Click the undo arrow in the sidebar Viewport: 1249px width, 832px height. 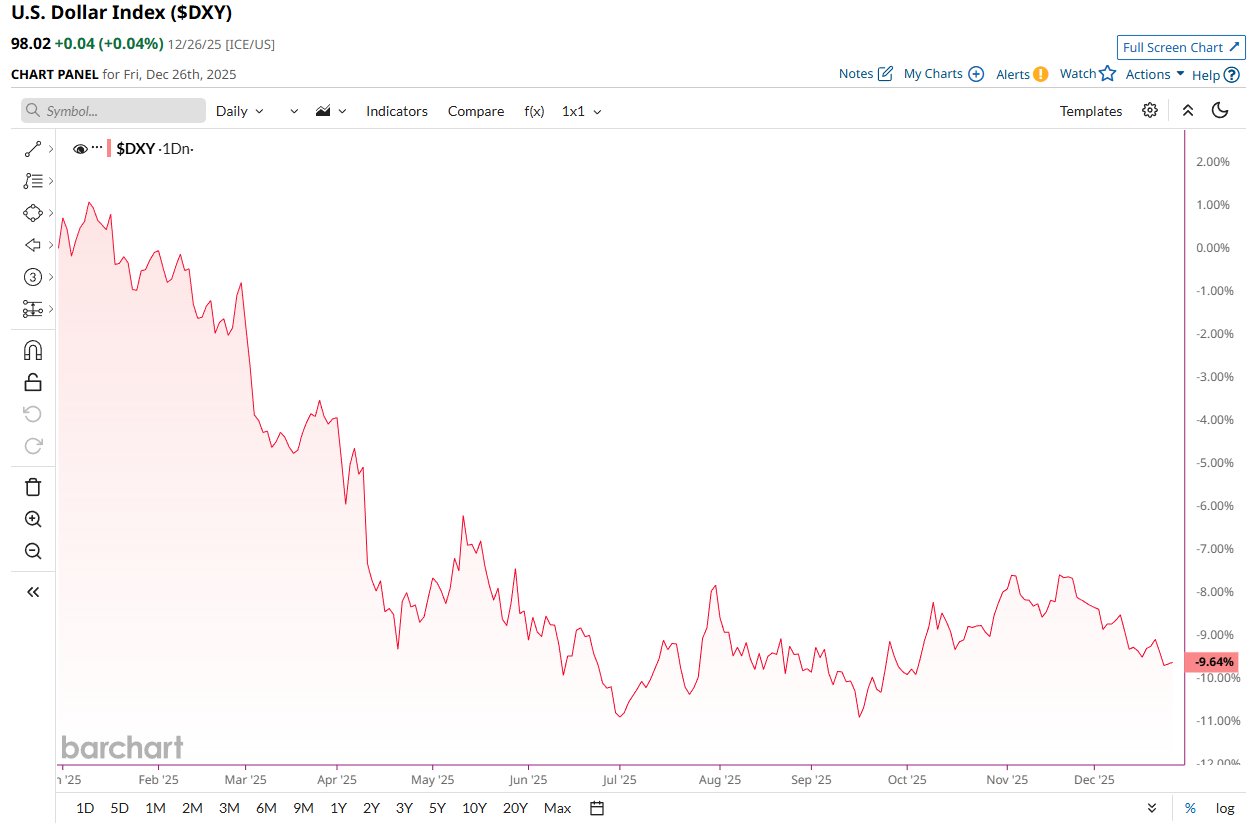coord(33,414)
